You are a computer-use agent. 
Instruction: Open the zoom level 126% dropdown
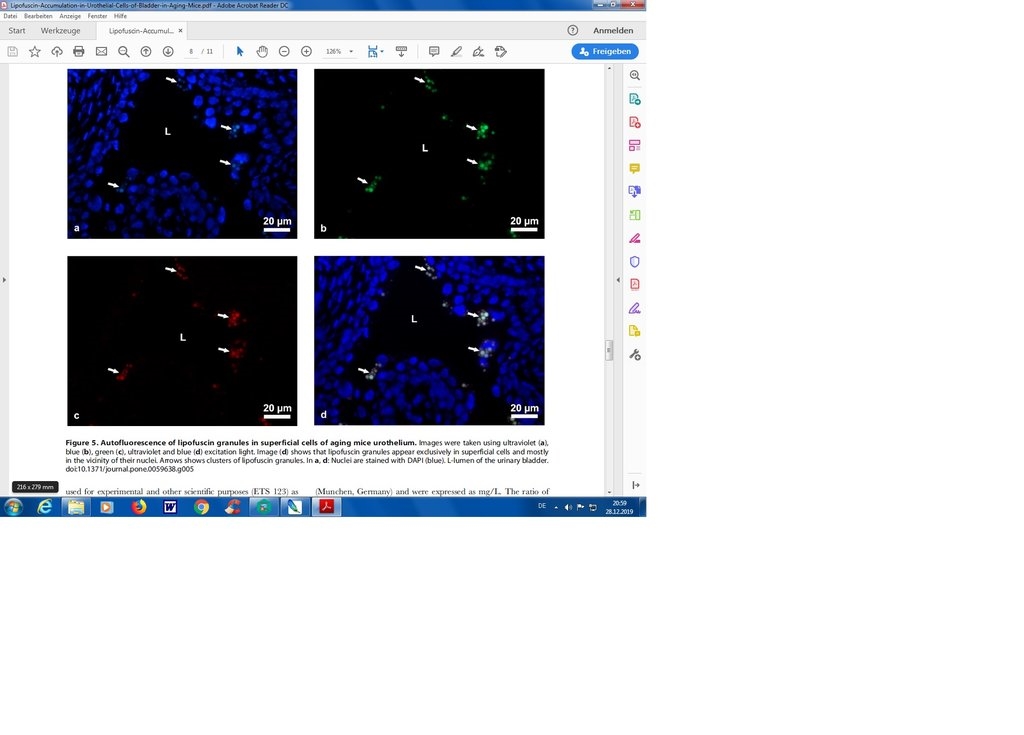340,51
